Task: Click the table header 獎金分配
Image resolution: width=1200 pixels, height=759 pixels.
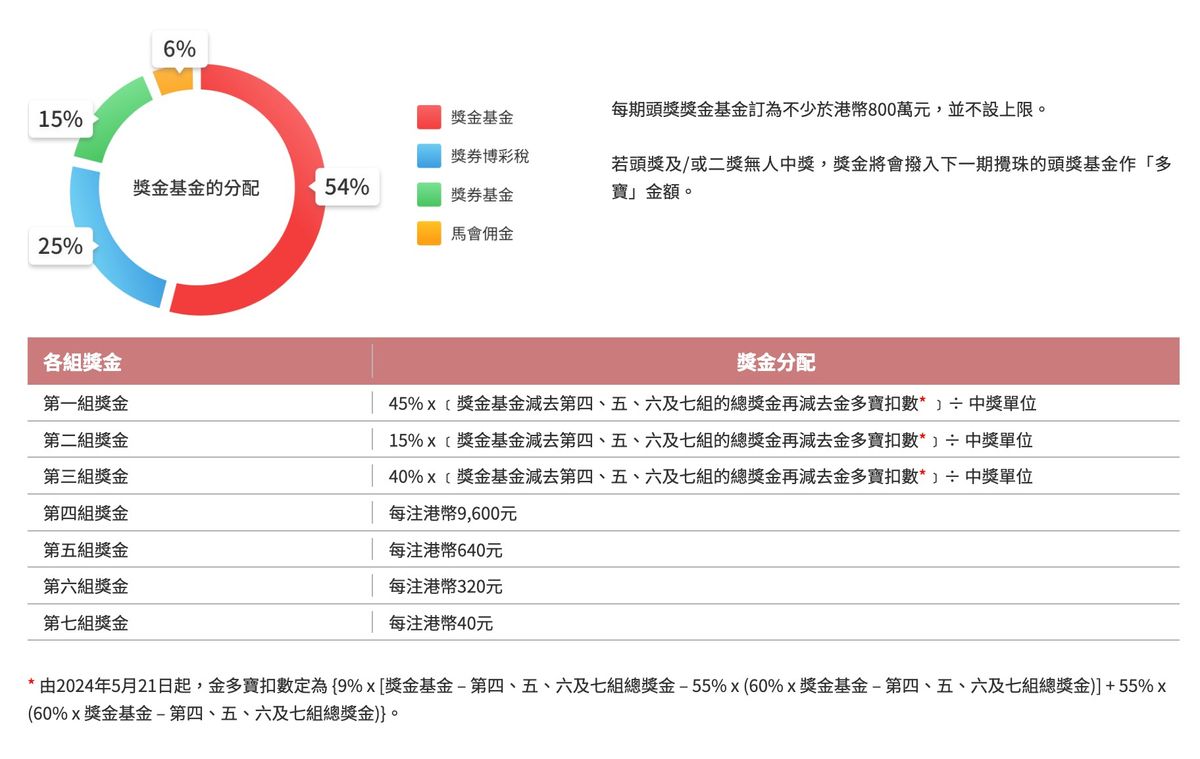Action: coord(776,362)
